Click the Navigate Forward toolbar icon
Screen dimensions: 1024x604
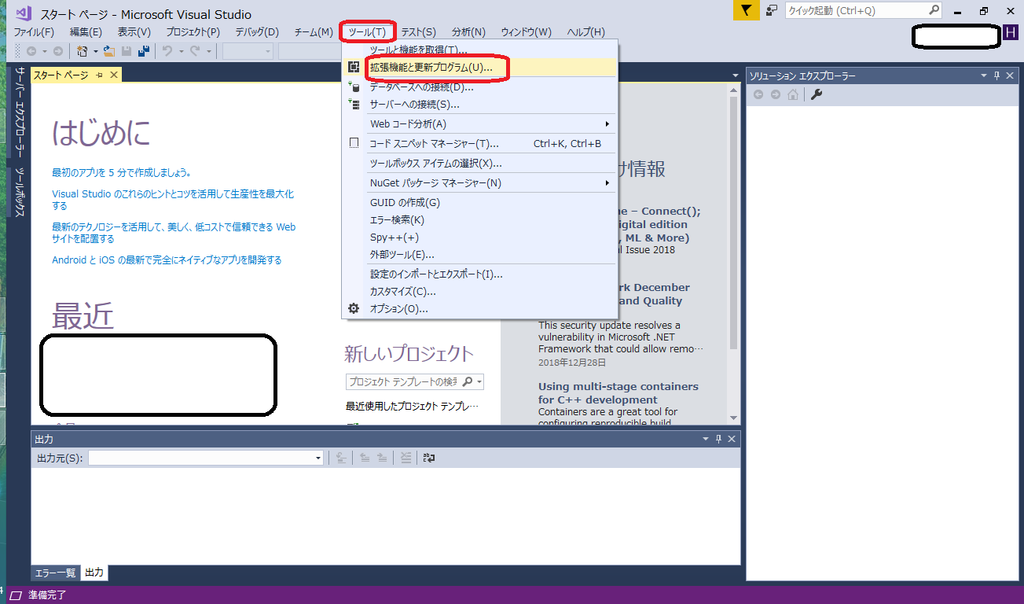tap(58, 51)
